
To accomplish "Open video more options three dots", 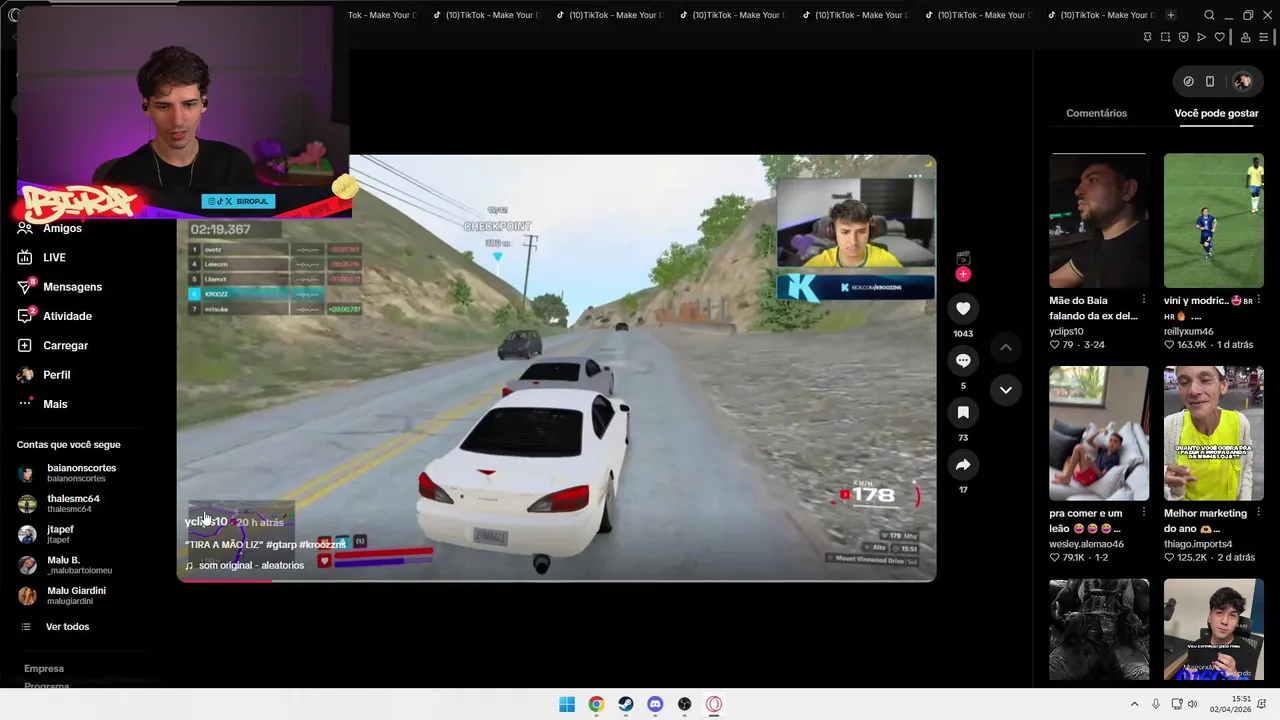I will point(915,176).
